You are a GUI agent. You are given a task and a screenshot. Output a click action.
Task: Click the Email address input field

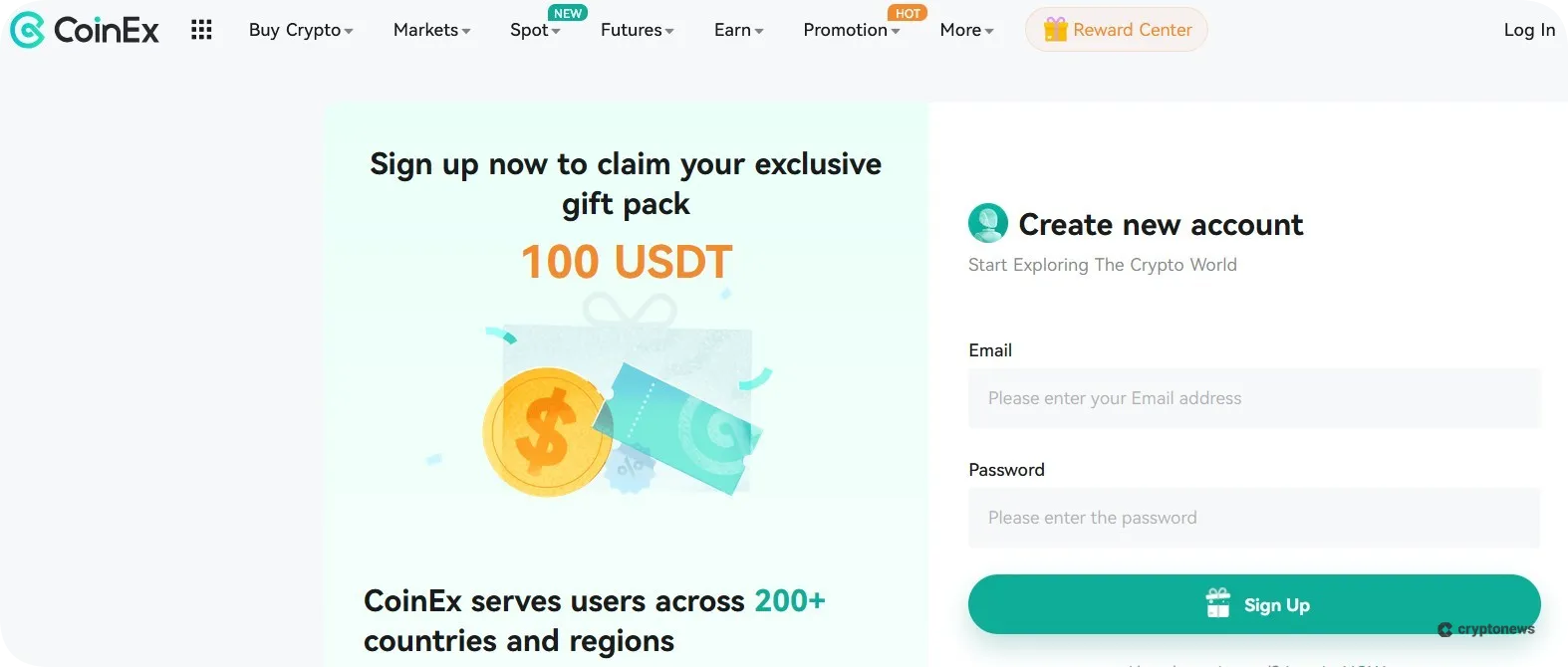[1253, 397]
